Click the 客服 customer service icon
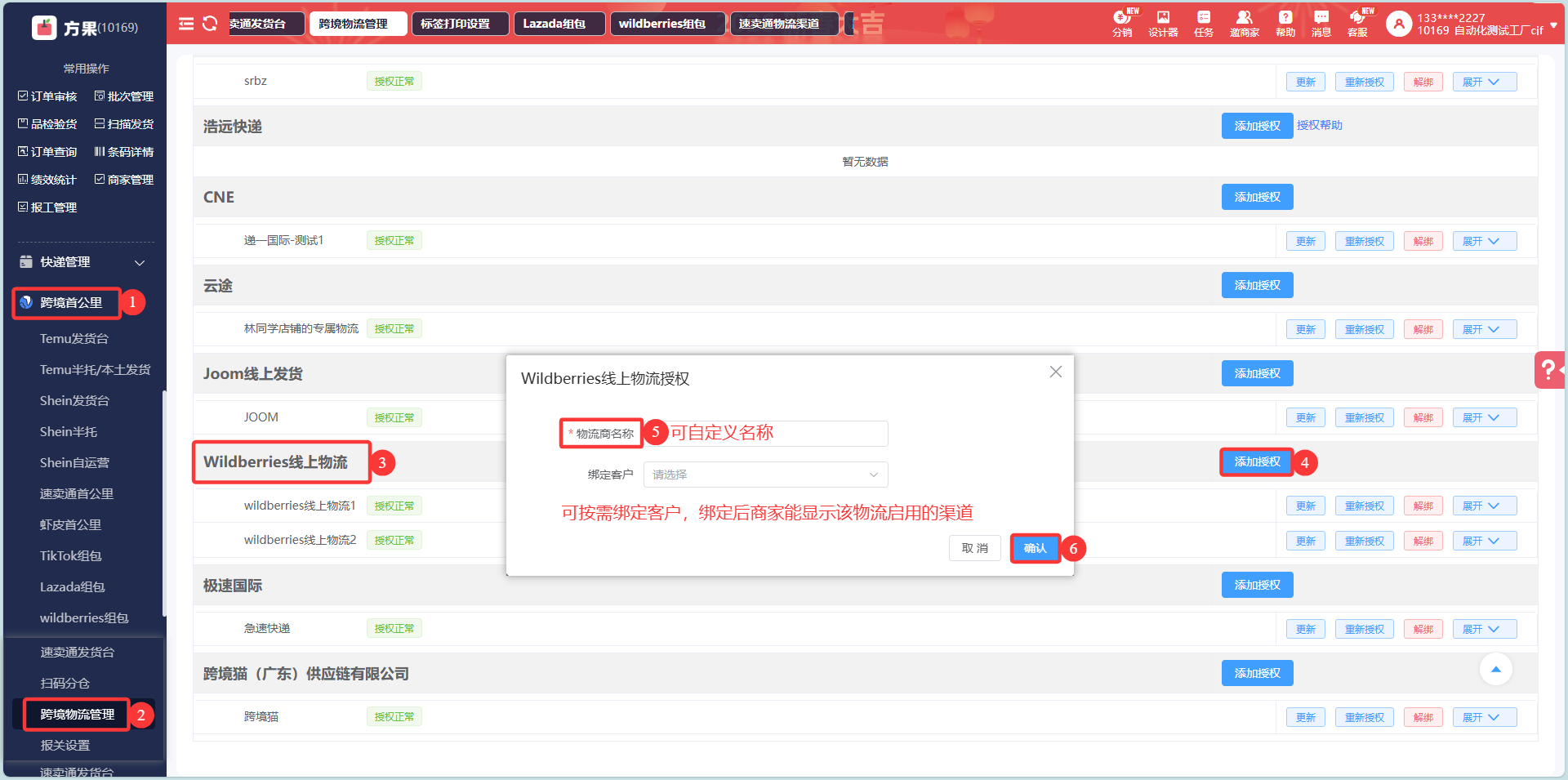The height and width of the screenshot is (780, 1568). pos(1357,23)
